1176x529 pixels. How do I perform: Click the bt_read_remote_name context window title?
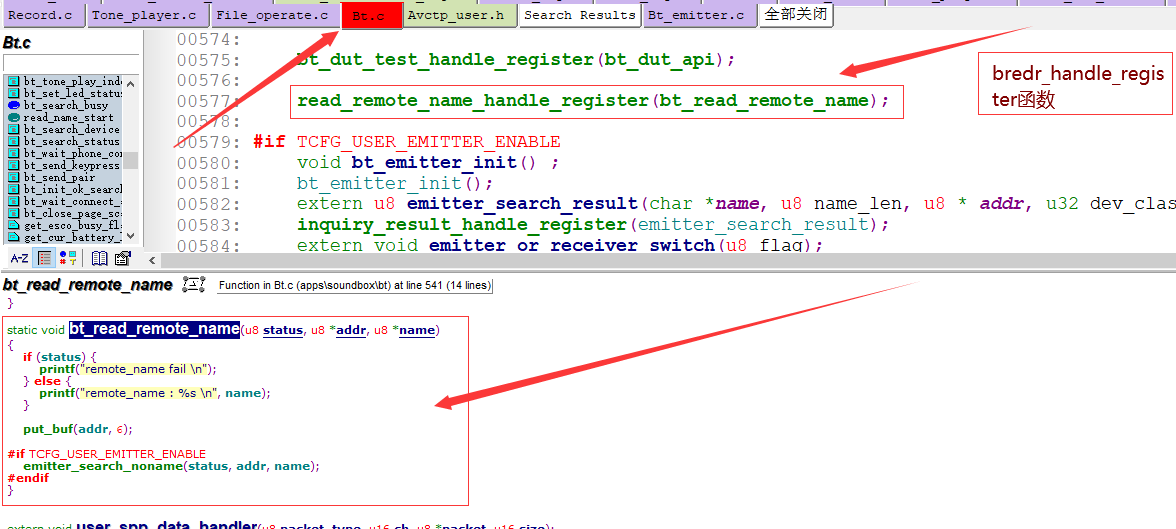pyautogui.click(x=88, y=285)
